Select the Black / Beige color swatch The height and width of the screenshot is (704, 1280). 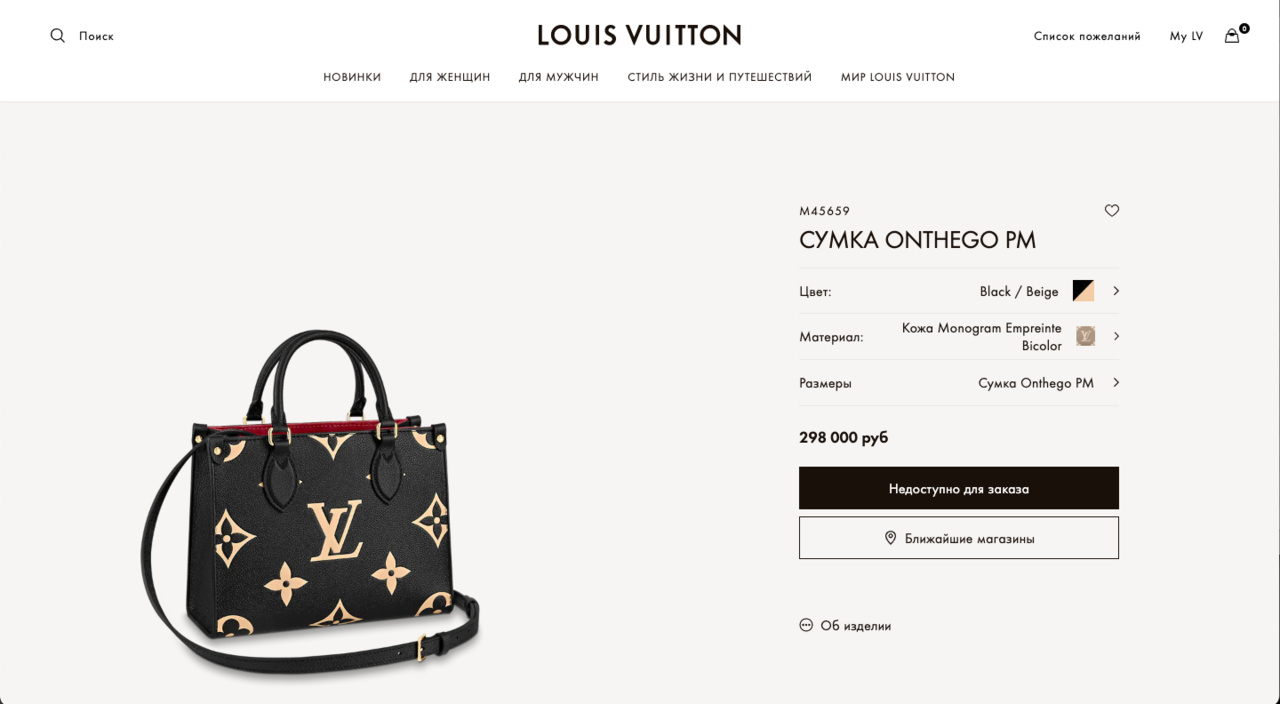point(1083,291)
